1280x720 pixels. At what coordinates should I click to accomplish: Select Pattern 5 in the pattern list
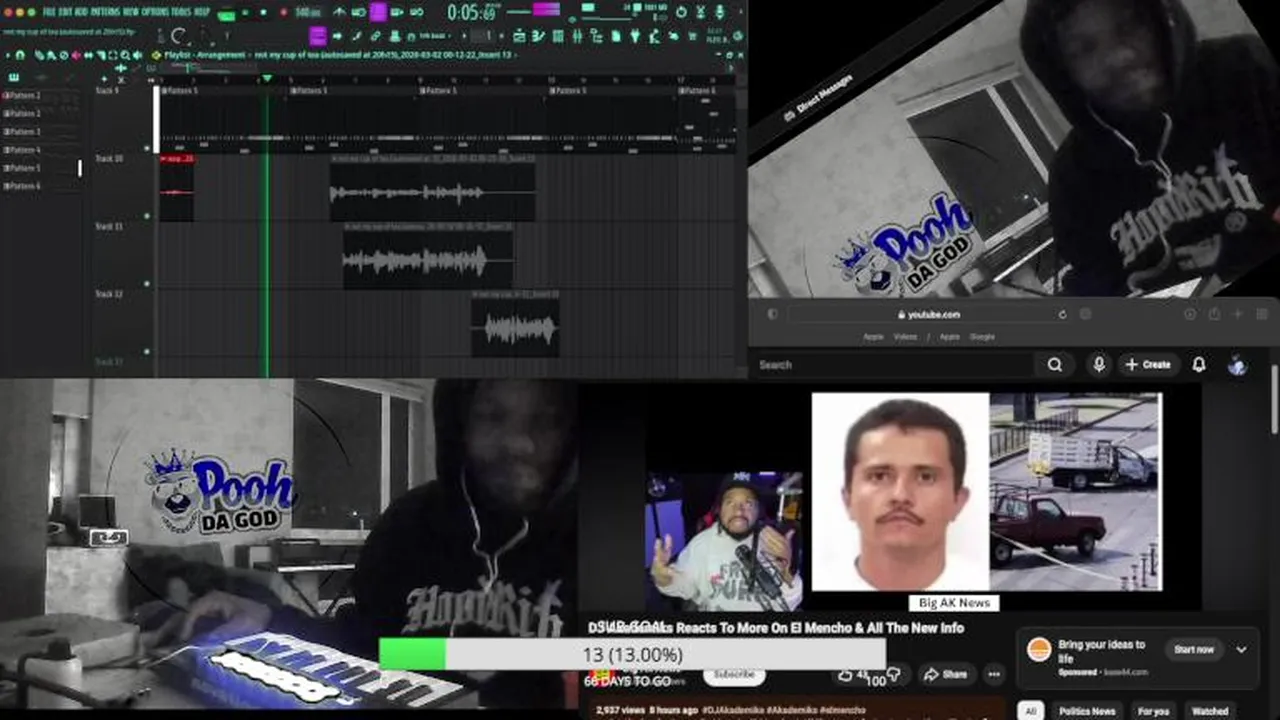pyautogui.click(x=24, y=167)
